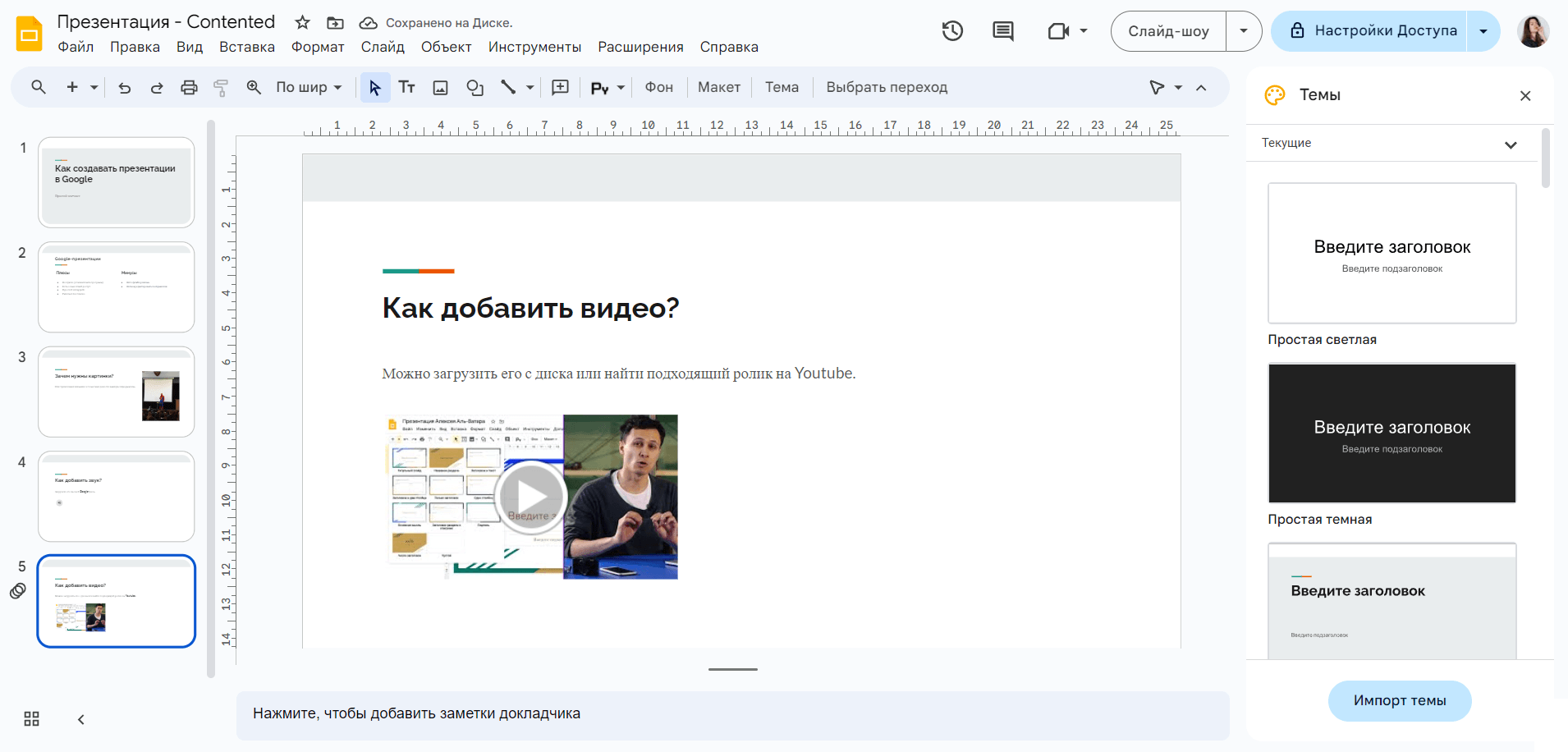Open video call options arrow
The width and height of the screenshot is (1568, 752).
(x=1084, y=31)
